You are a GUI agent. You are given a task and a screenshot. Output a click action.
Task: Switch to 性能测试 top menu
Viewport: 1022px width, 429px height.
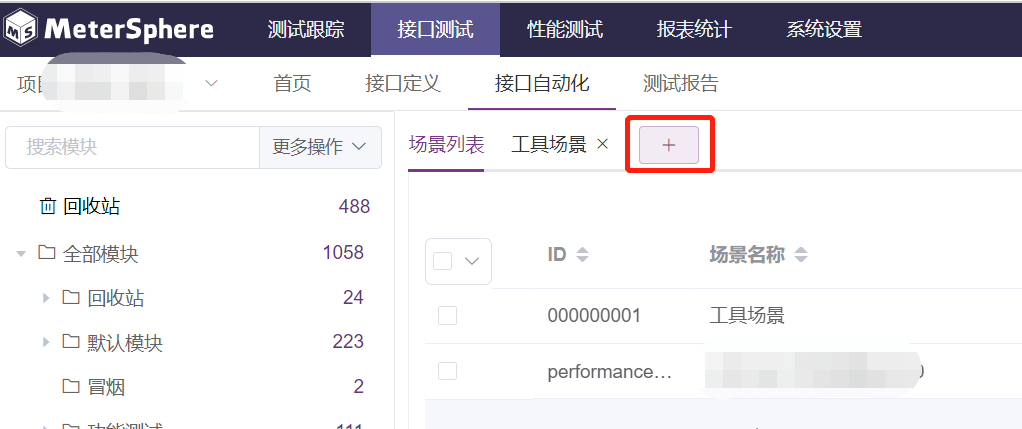[565, 29]
